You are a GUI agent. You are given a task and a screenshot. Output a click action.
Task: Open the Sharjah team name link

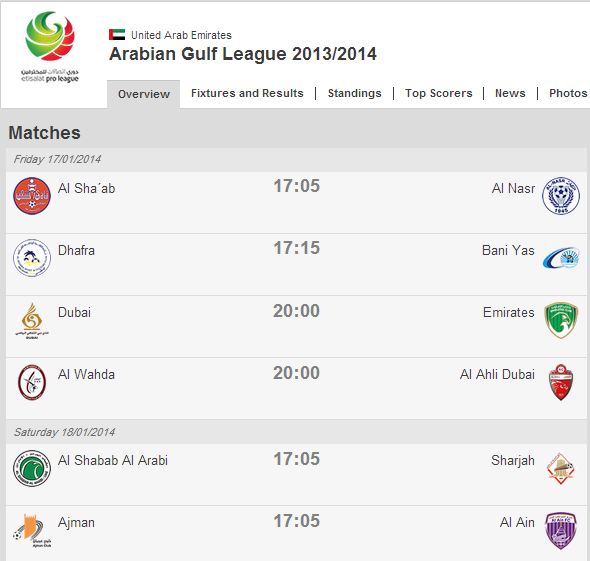tap(512, 461)
